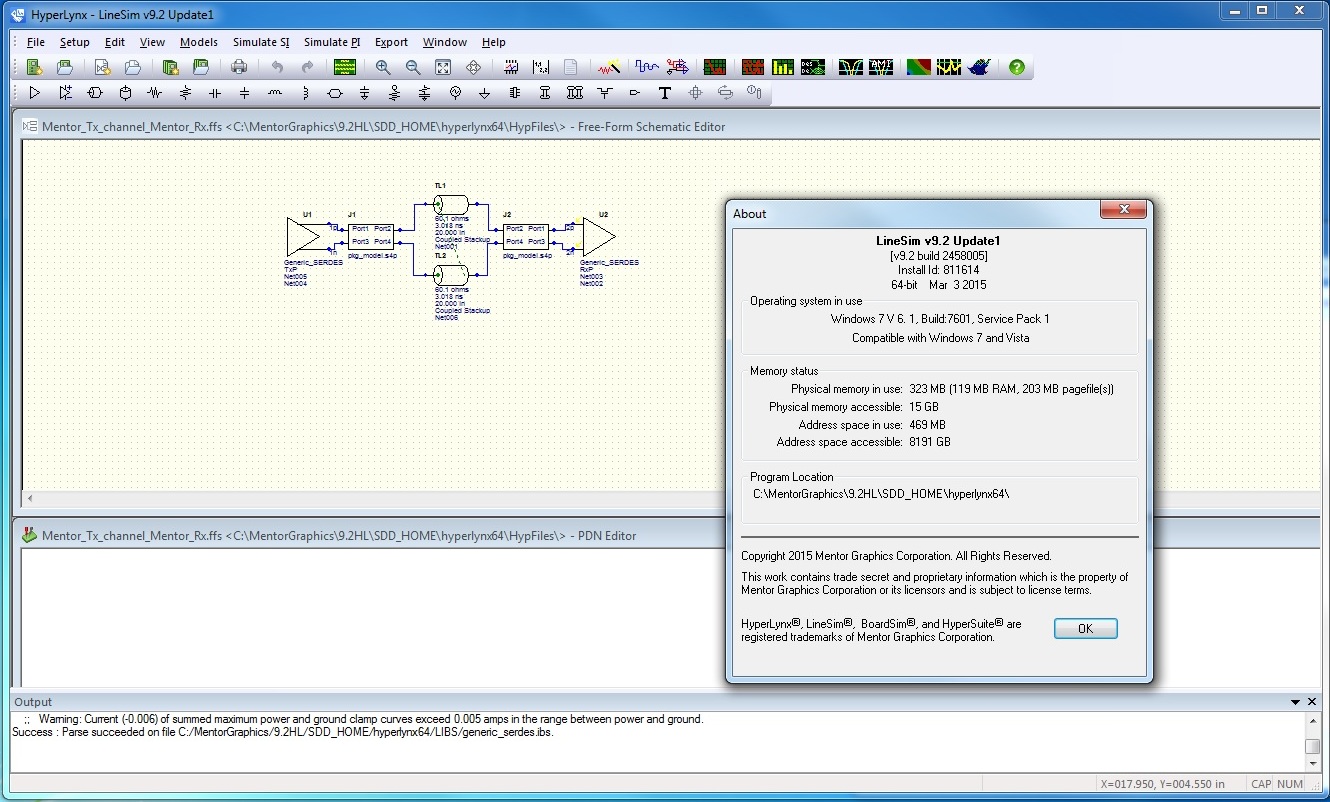Click 'LineSim v9.2 Update1' heading in About
Viewport: 1330px width, 802px height.
(x=938, y=241)
